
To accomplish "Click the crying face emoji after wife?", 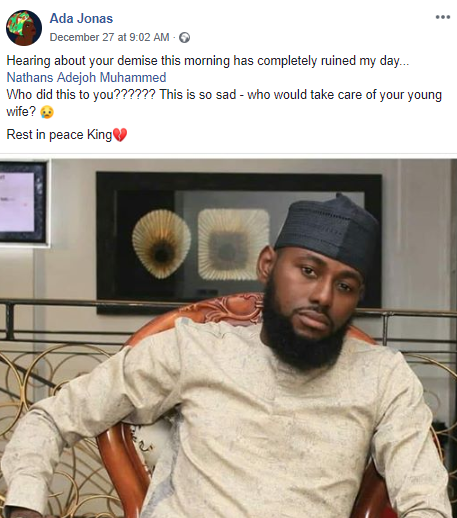I will 47,112.
